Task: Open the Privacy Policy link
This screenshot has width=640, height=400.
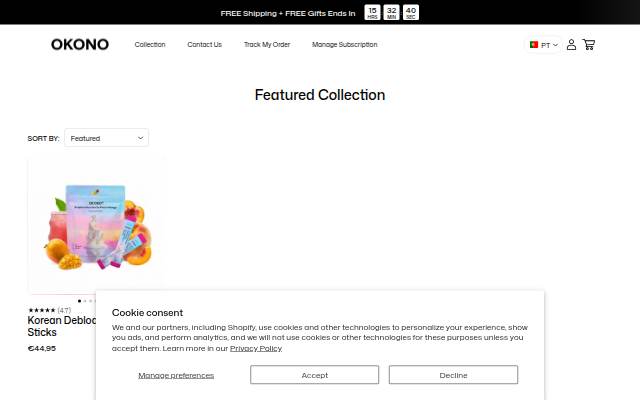Action: coord(256,348)
